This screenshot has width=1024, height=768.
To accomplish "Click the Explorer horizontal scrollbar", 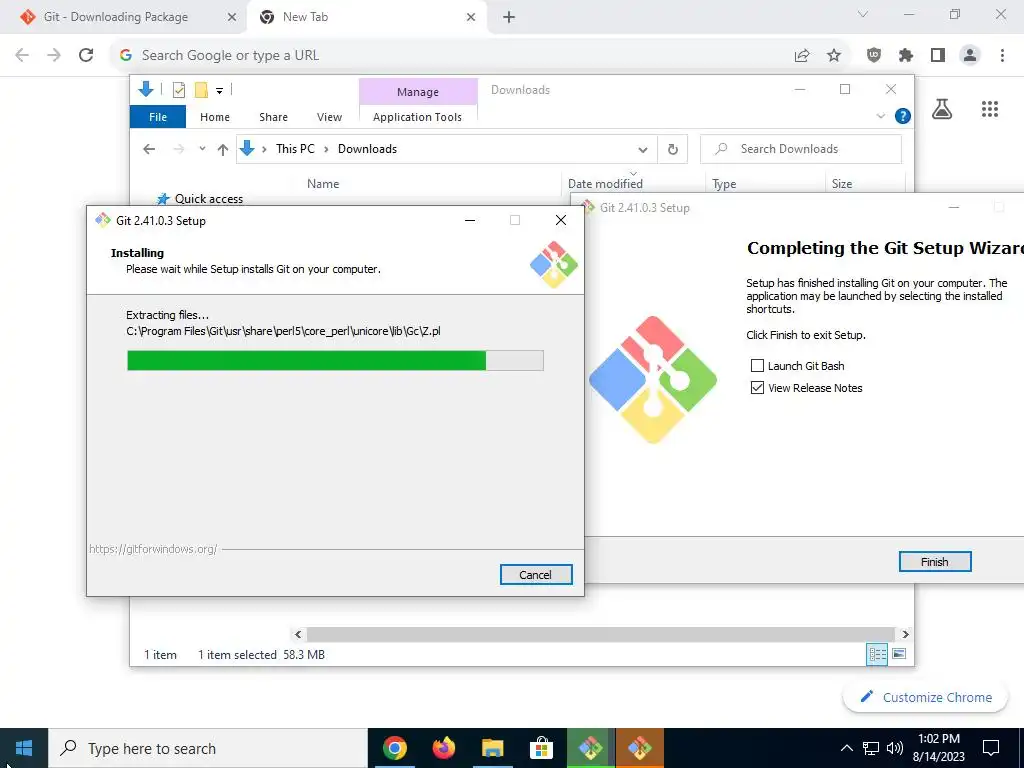I will click(600, 634).
